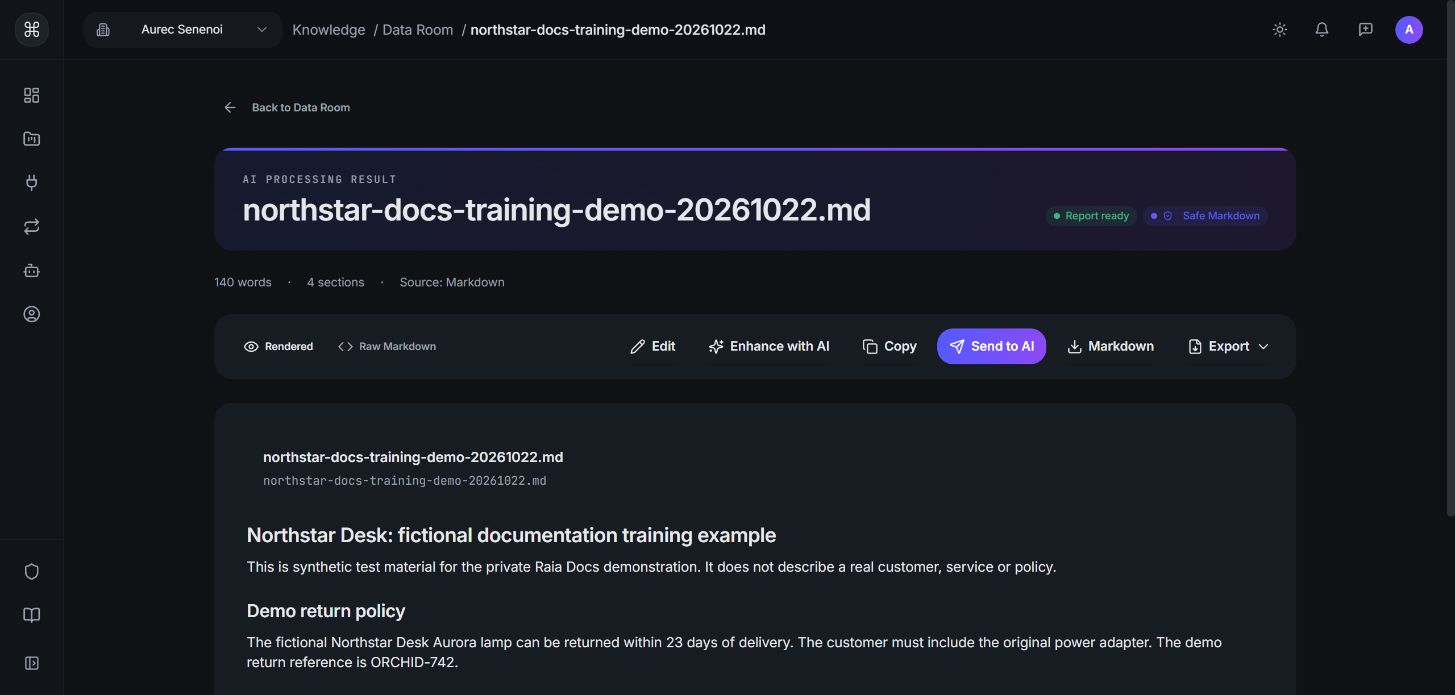The height and width of the screenshot is (695, 1455).
Task: Switch to Raw Markdown view
Action: coord(387,346)
